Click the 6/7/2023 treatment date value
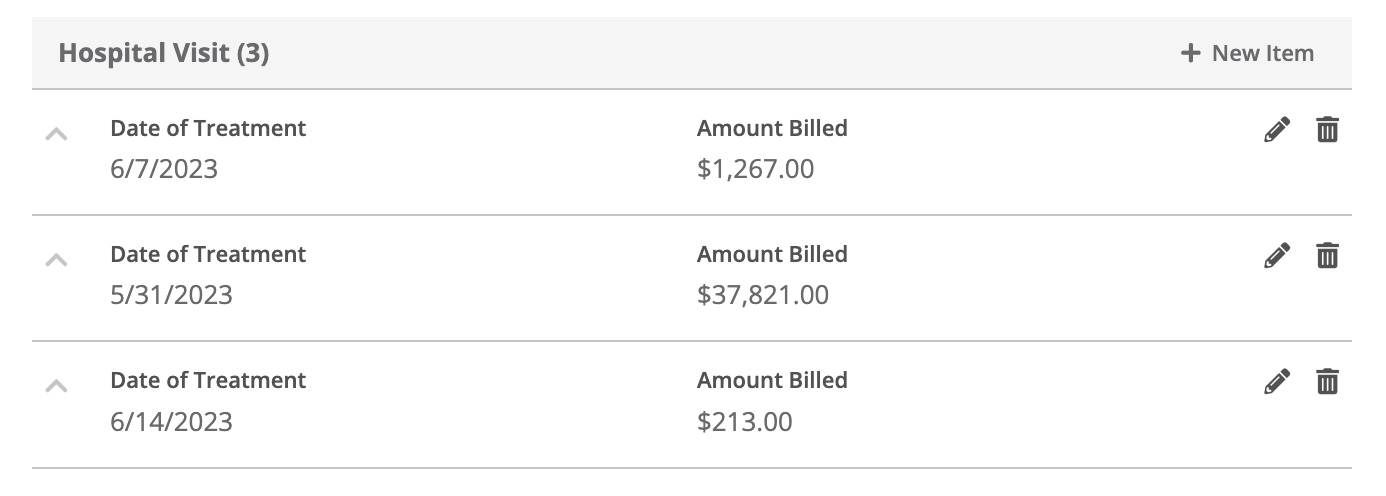 pyautogui.click(x=164, y=169)
